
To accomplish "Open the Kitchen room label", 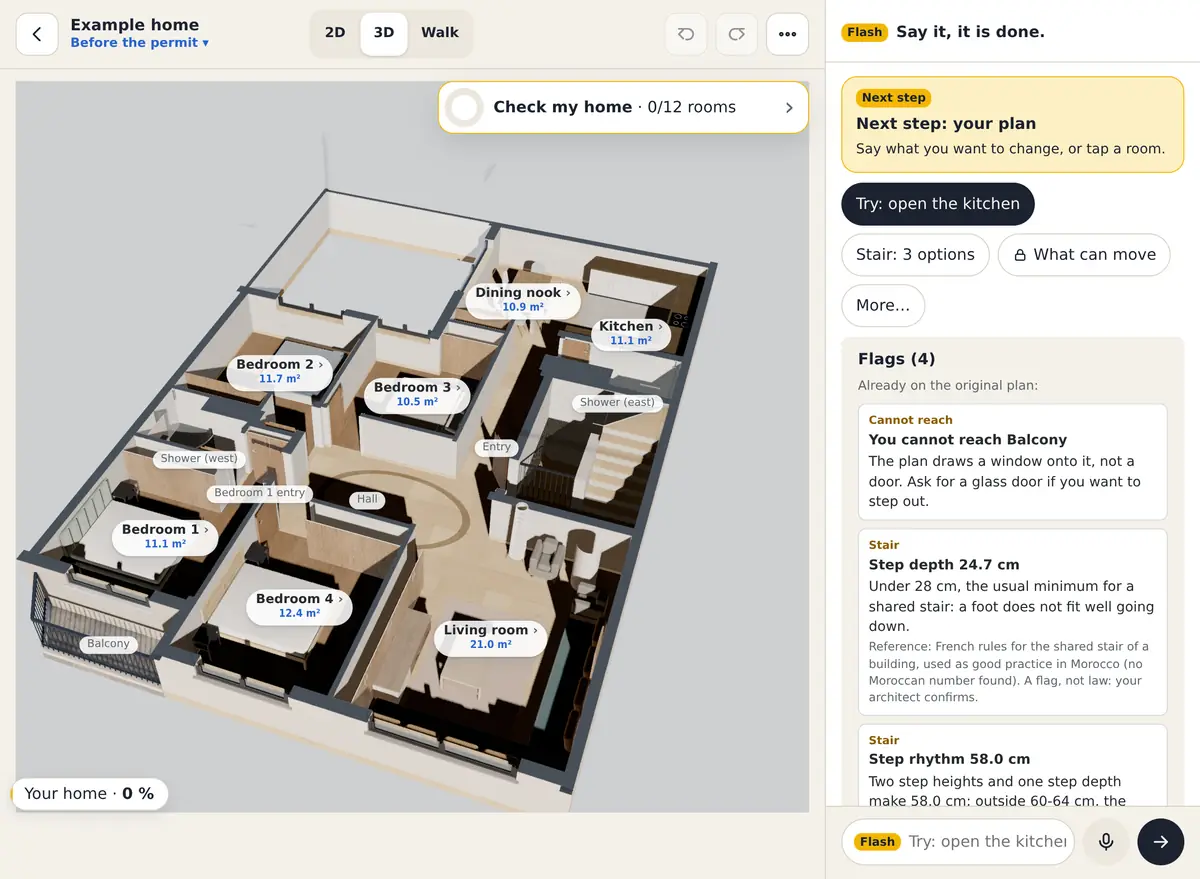I will point(631,333).
